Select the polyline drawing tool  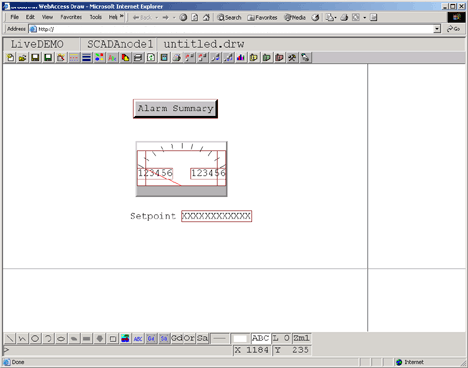pos(22,339)
